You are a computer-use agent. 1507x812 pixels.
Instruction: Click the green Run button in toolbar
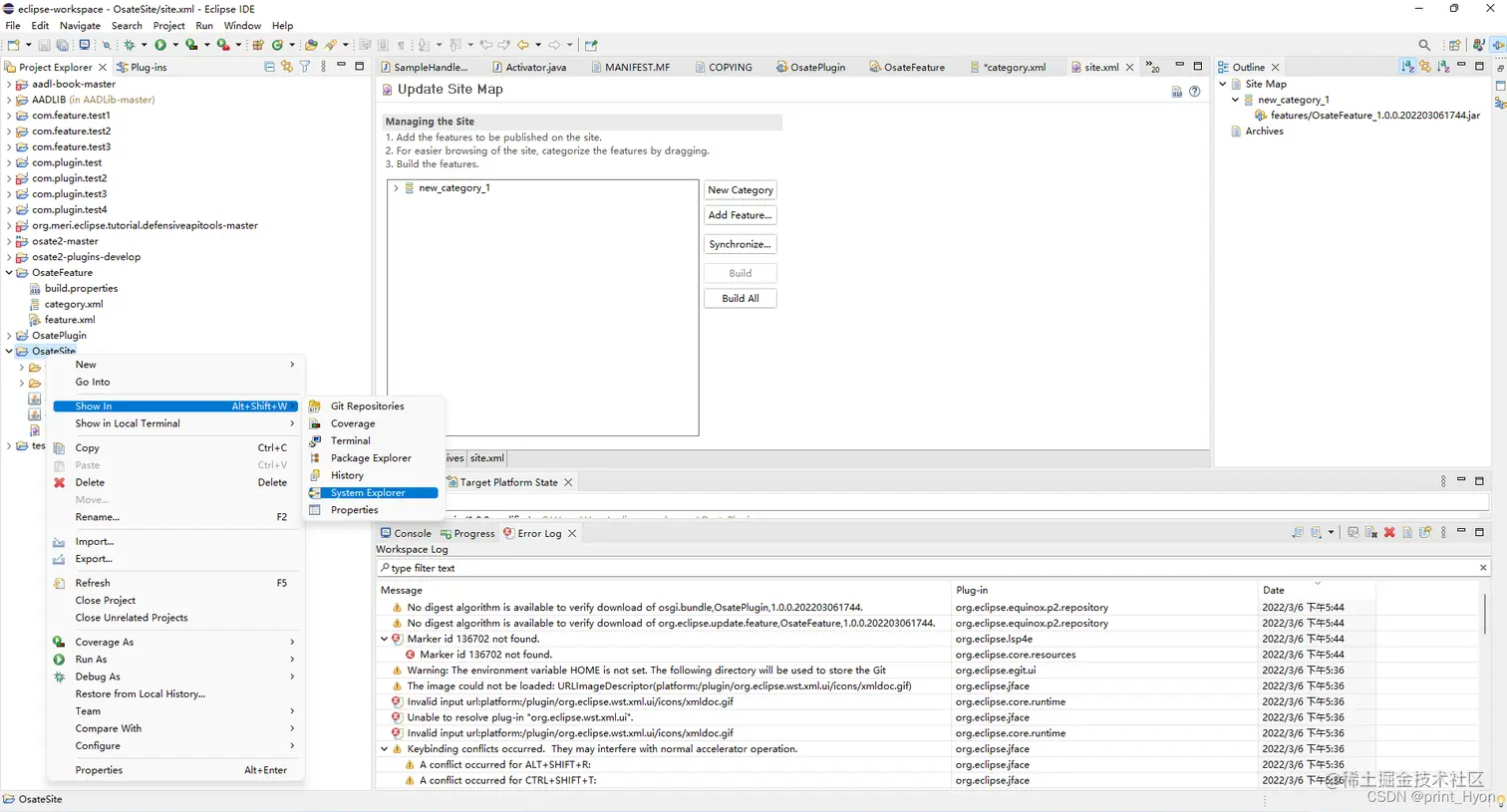pos(160,45)
